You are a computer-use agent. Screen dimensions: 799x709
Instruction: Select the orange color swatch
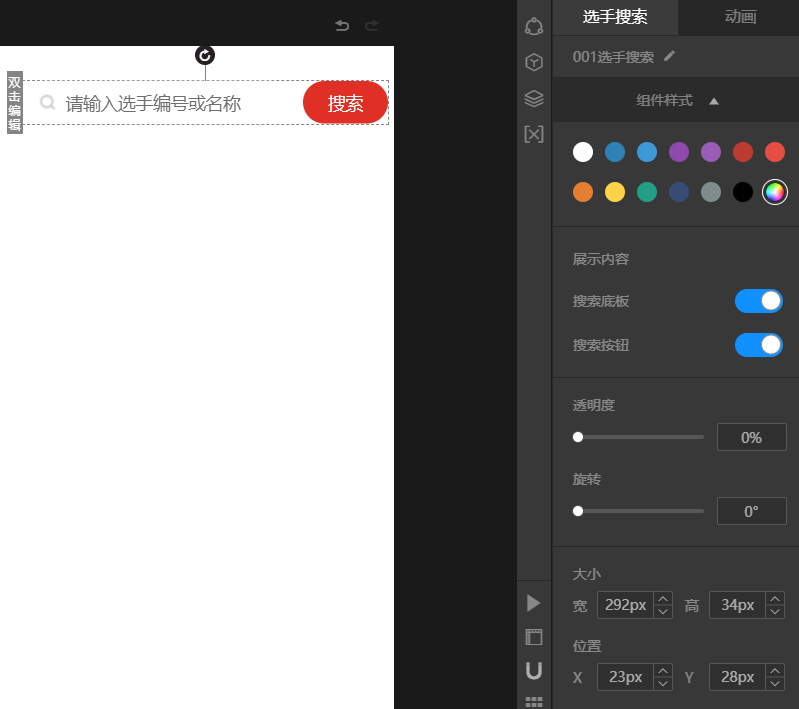coord(582,192)
